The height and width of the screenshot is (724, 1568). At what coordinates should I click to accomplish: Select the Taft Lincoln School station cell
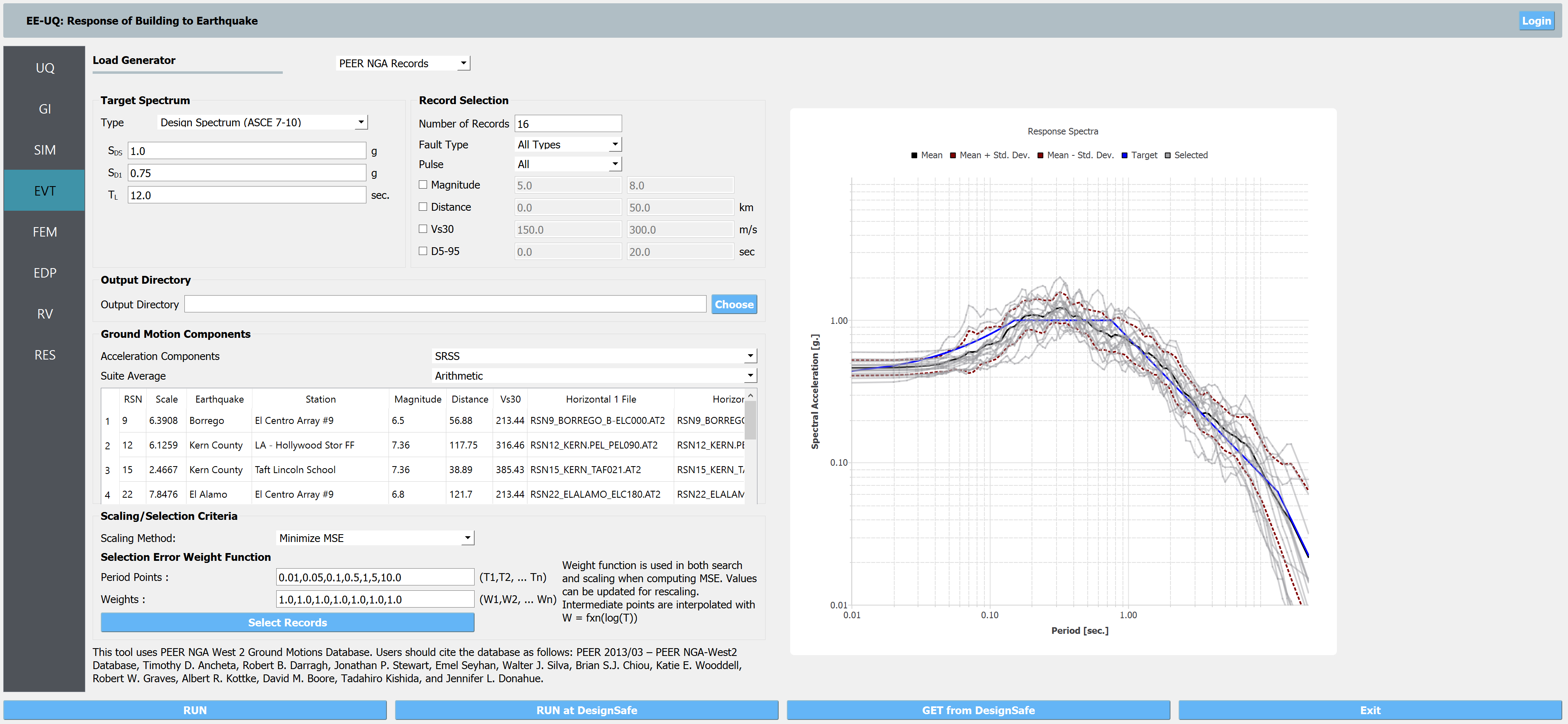[320, 469]
